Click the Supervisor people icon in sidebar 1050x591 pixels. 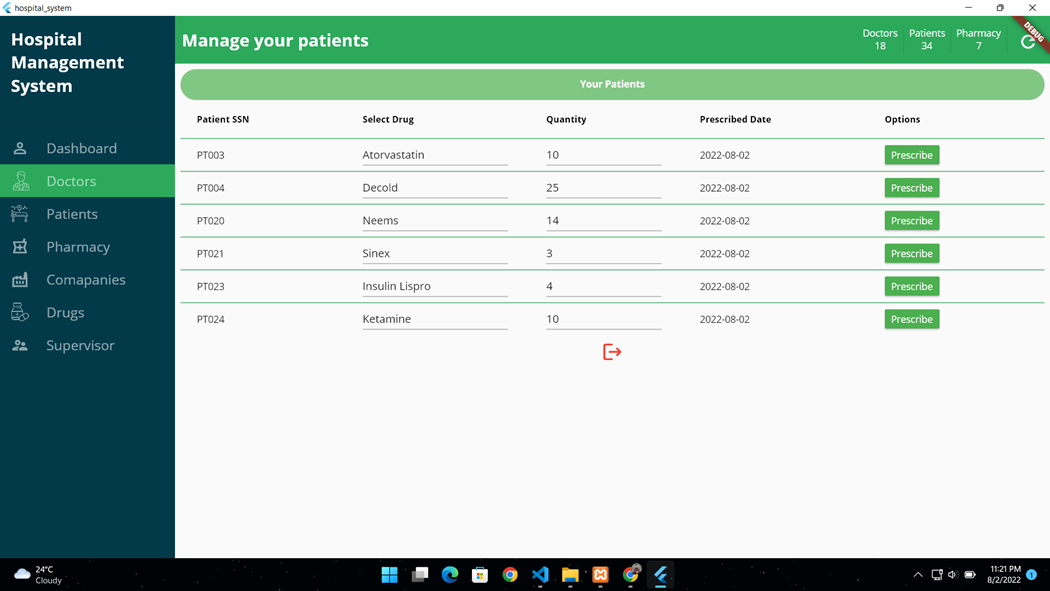click(20, 345)
